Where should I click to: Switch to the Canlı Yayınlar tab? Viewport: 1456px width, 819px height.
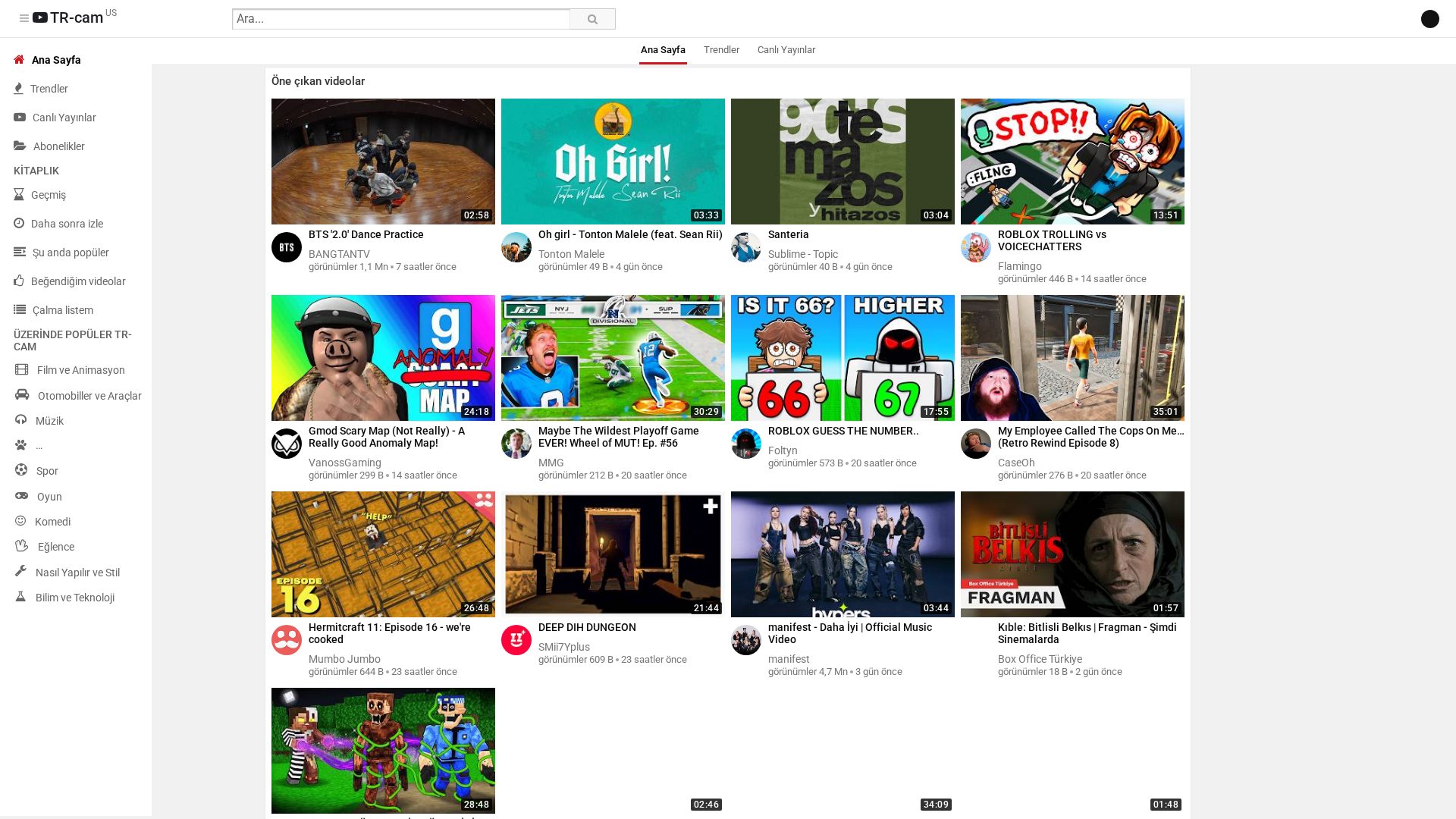[786, 50]
